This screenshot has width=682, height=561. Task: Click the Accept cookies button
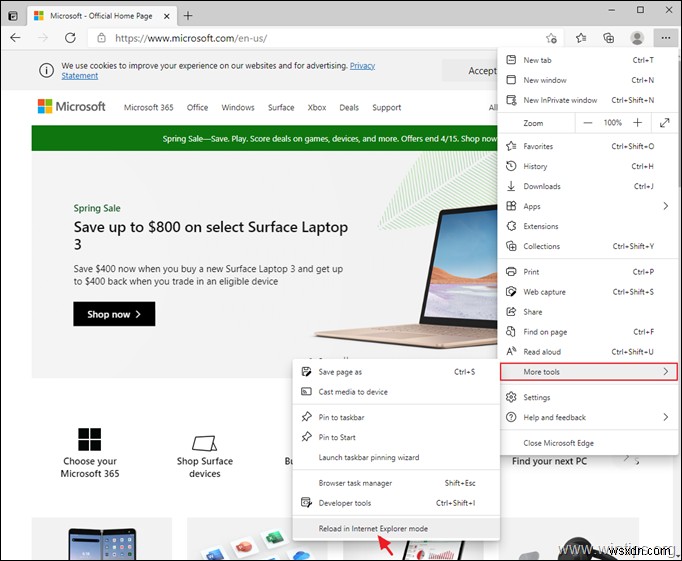pyautogui.click(x=470, y=70)
